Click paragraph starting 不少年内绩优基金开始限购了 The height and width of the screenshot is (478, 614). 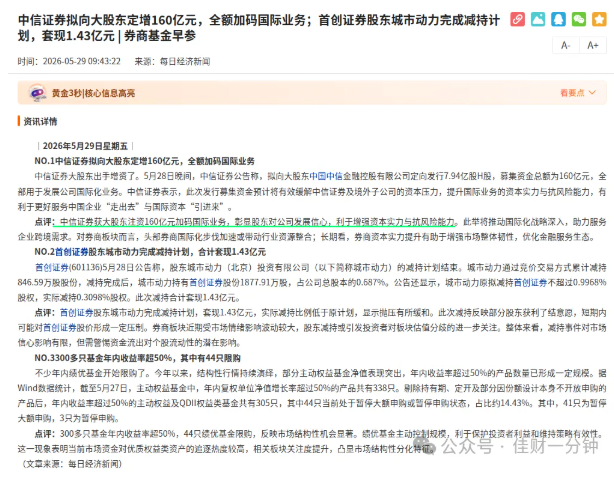312,395
